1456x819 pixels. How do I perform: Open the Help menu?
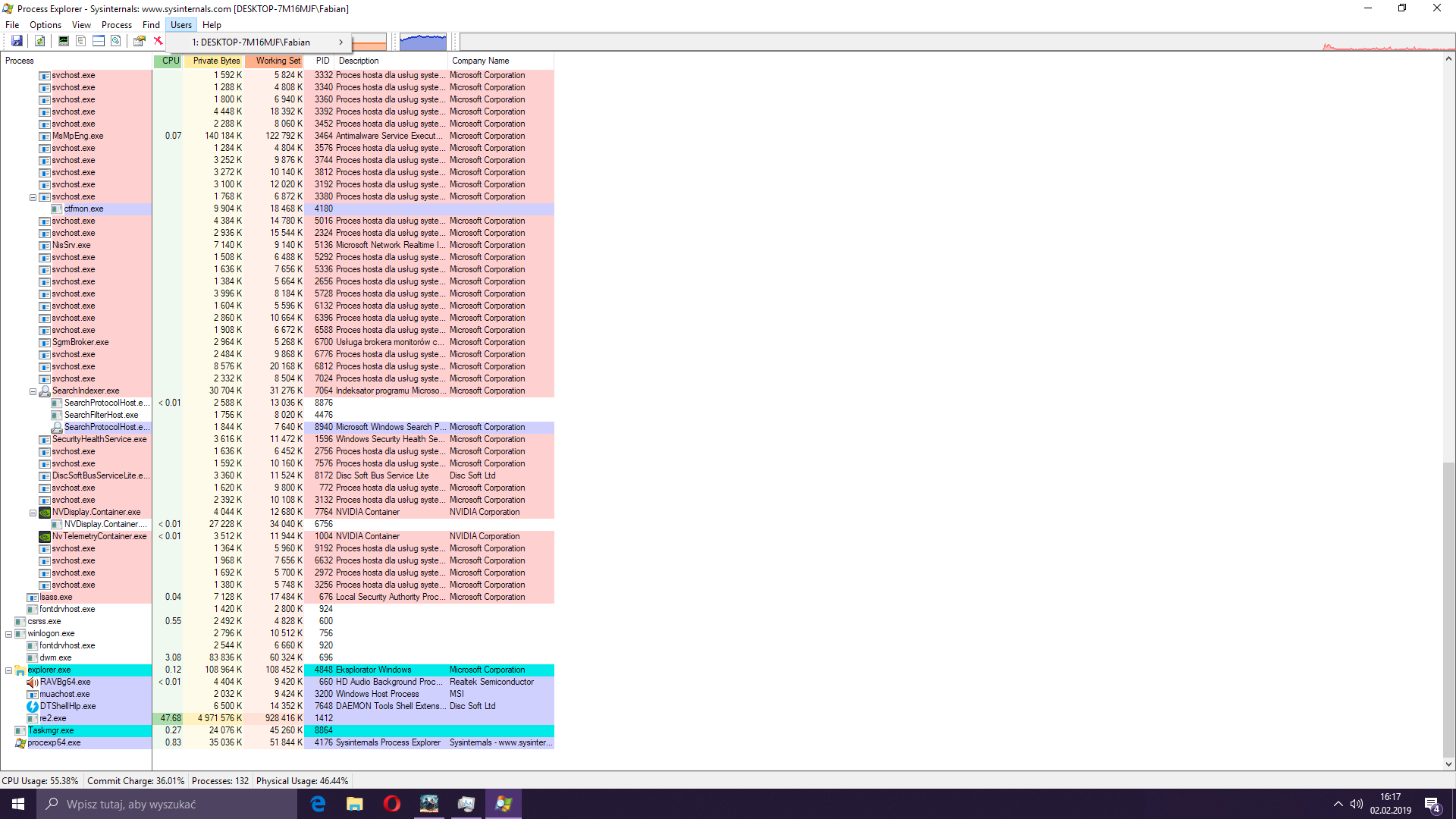(x=212, y=25)
